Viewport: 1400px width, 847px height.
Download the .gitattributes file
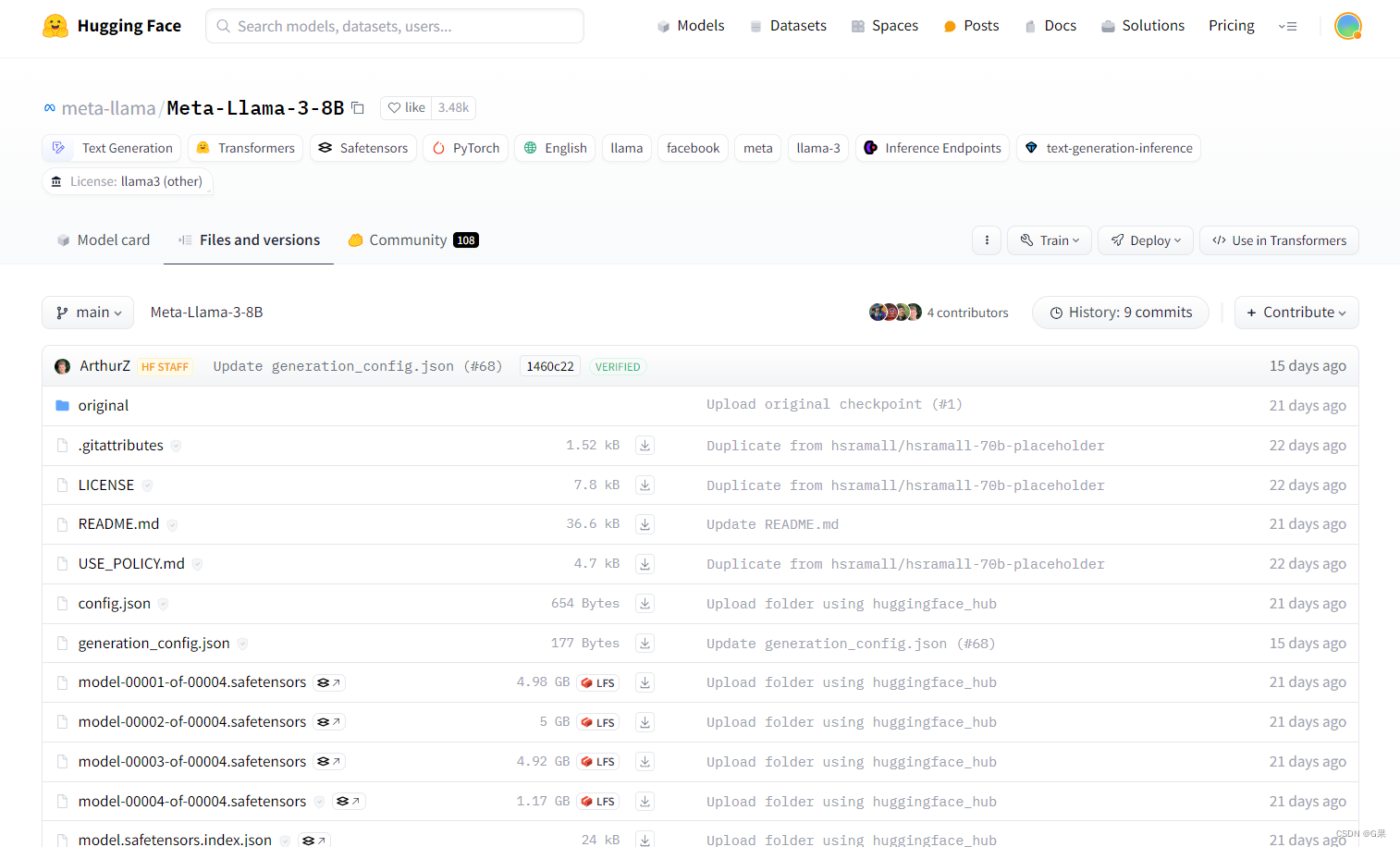[x=645, y=446]
